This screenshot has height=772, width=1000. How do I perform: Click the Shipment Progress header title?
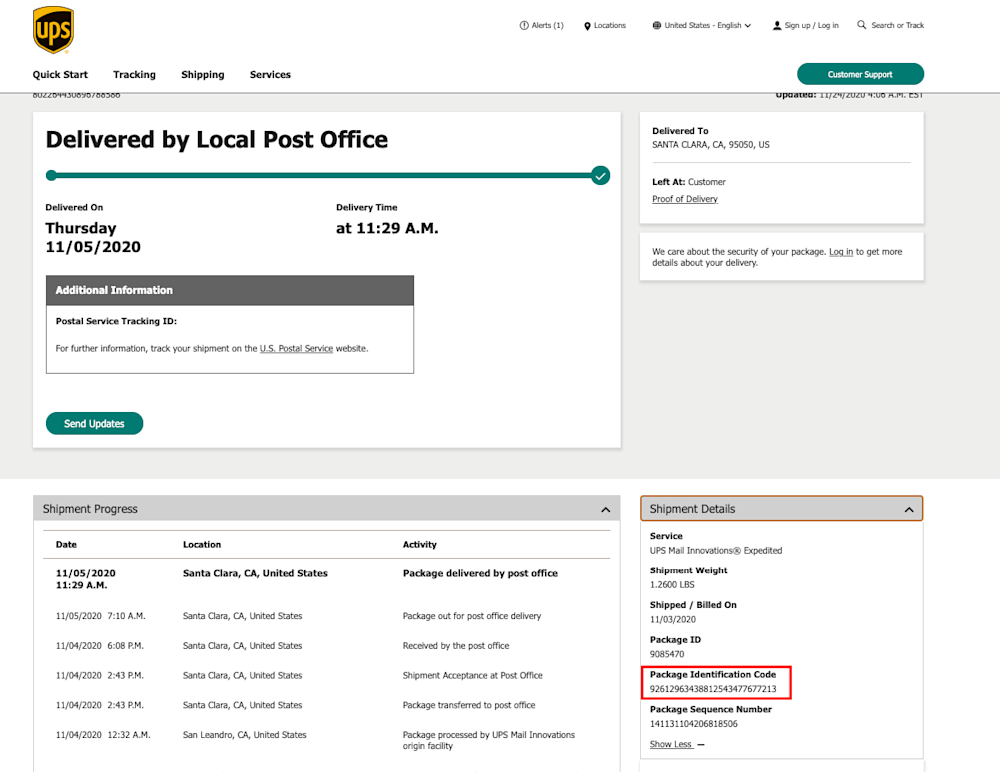click(x=90, y=509)
